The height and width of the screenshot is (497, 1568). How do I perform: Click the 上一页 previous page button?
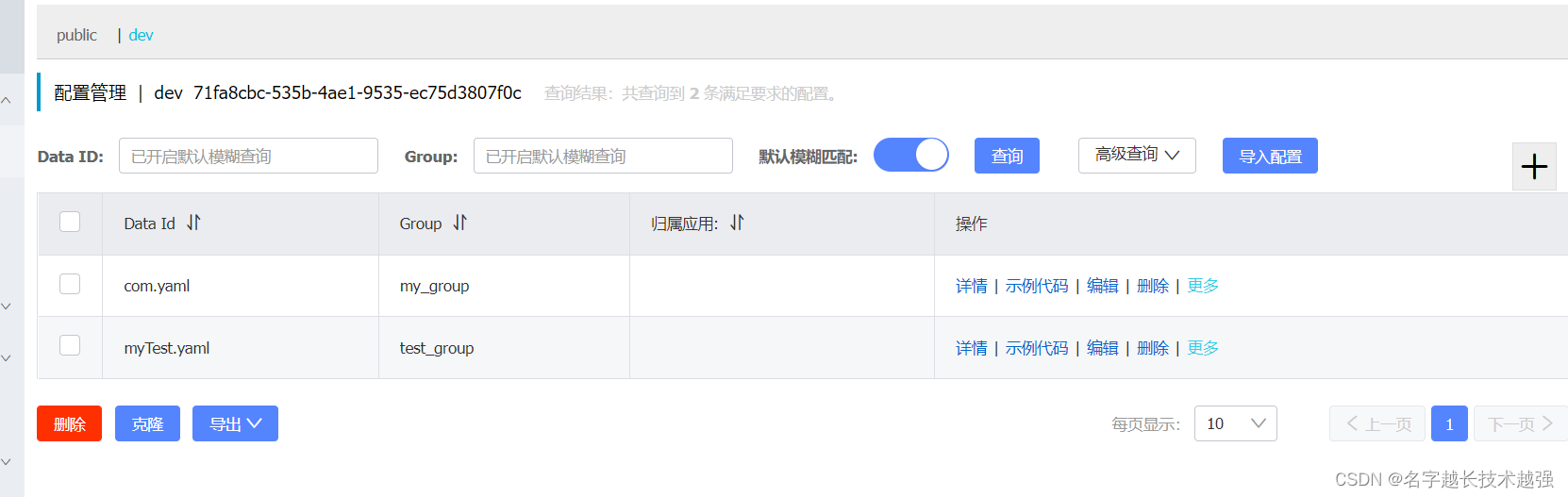tap(1377, 423)
